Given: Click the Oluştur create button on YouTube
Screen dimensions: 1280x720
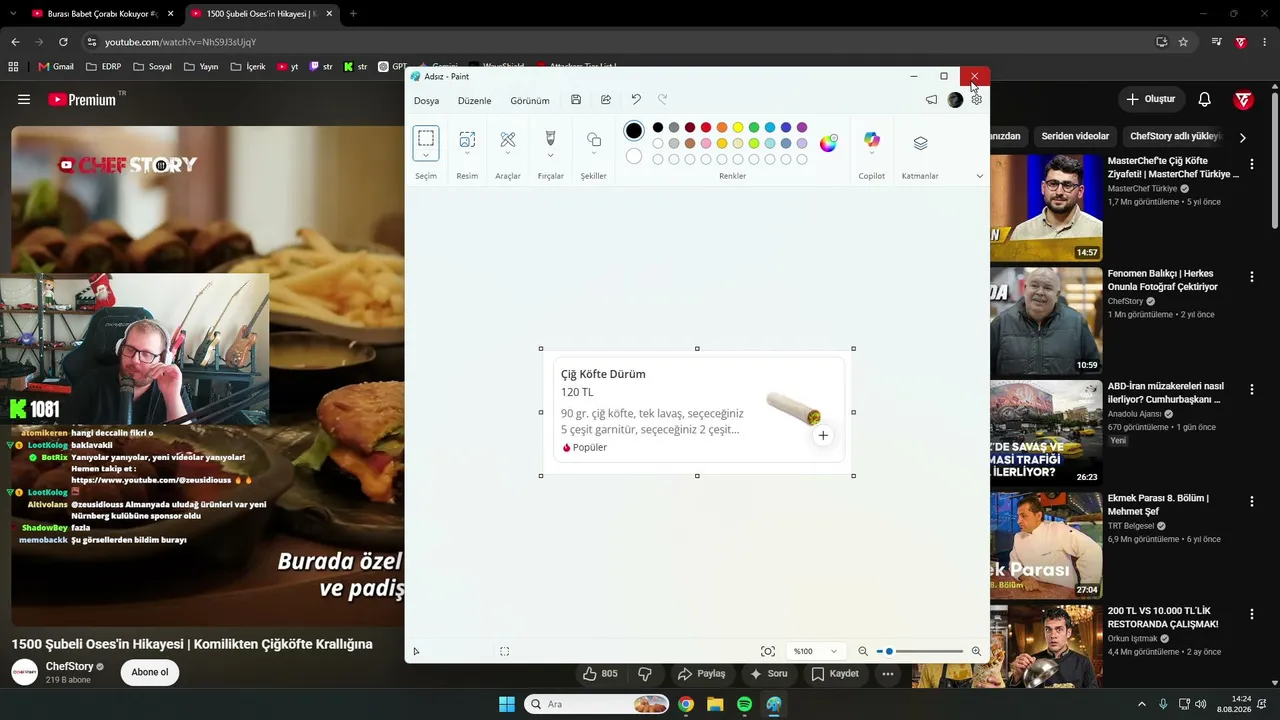Looking at the screenshot, I should [1151, 99].
